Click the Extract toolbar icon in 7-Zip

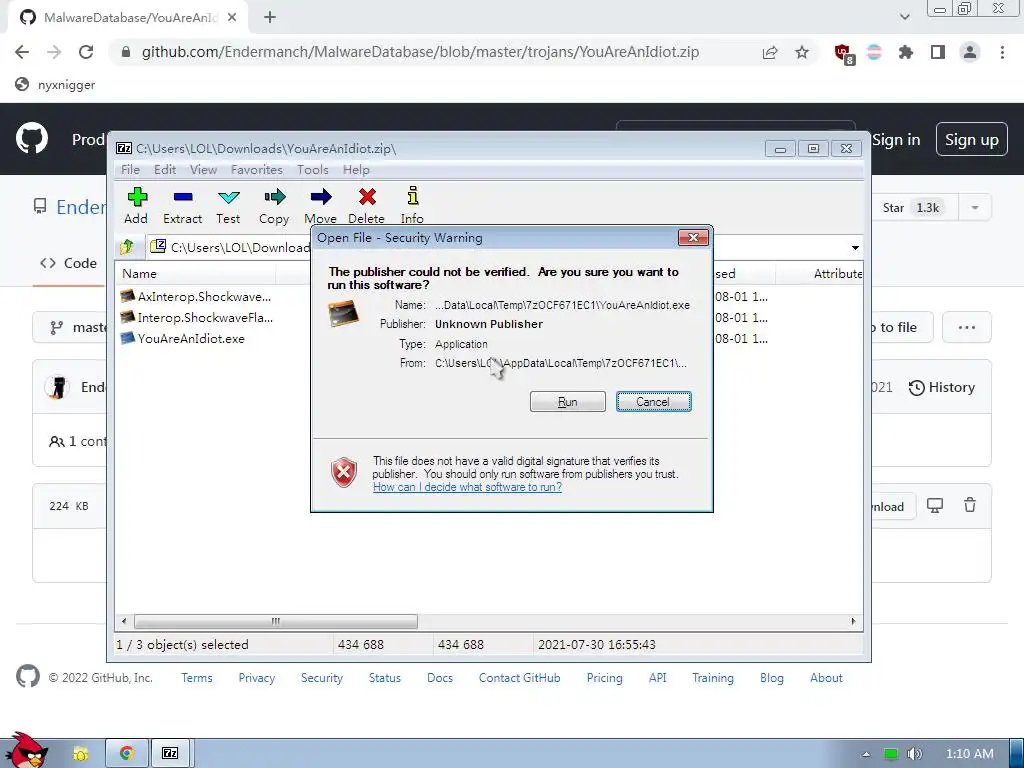[182, 206]
